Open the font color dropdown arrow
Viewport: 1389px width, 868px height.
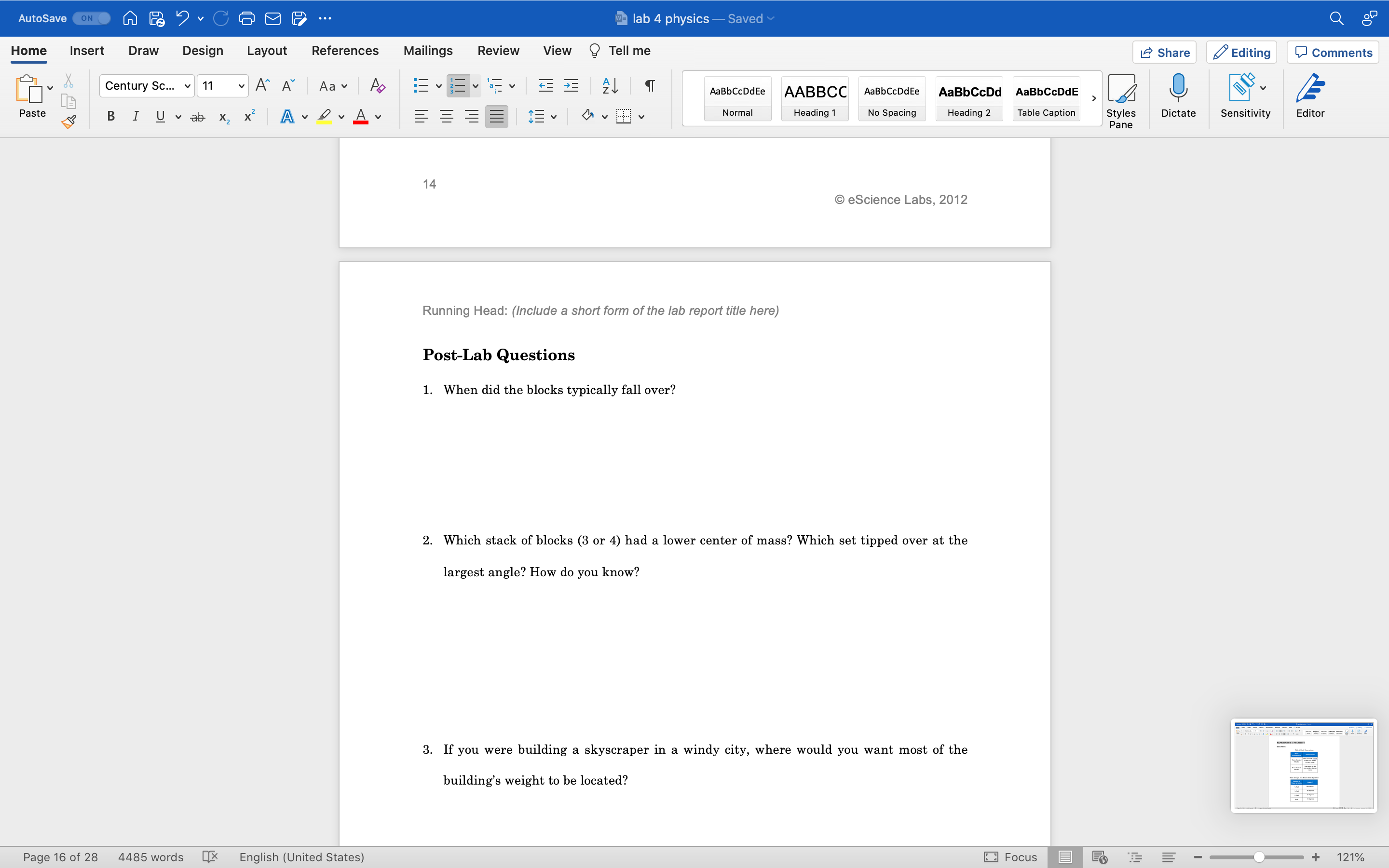pyautogui.click(x=378, y=117)
